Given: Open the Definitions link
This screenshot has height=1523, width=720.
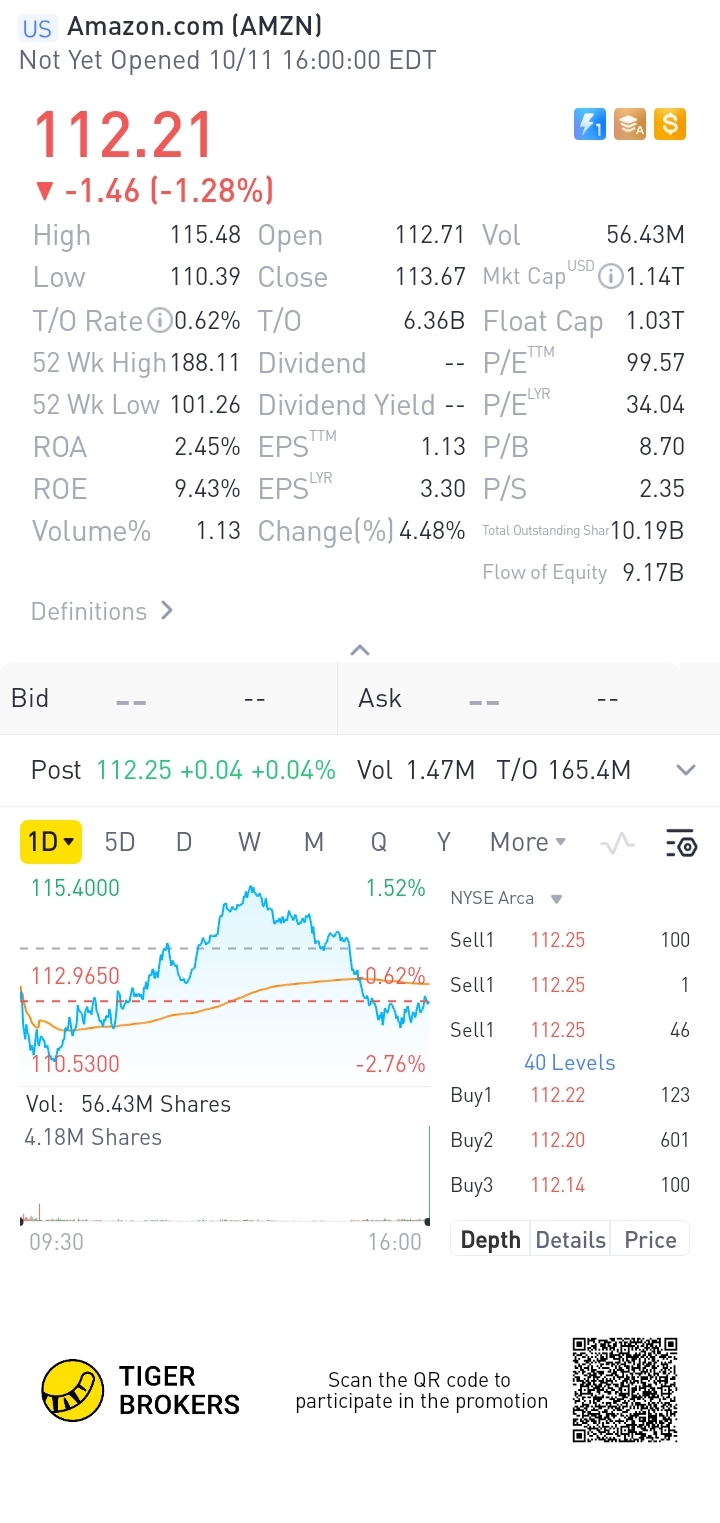Looking at the screenshot, I should 102,611.
